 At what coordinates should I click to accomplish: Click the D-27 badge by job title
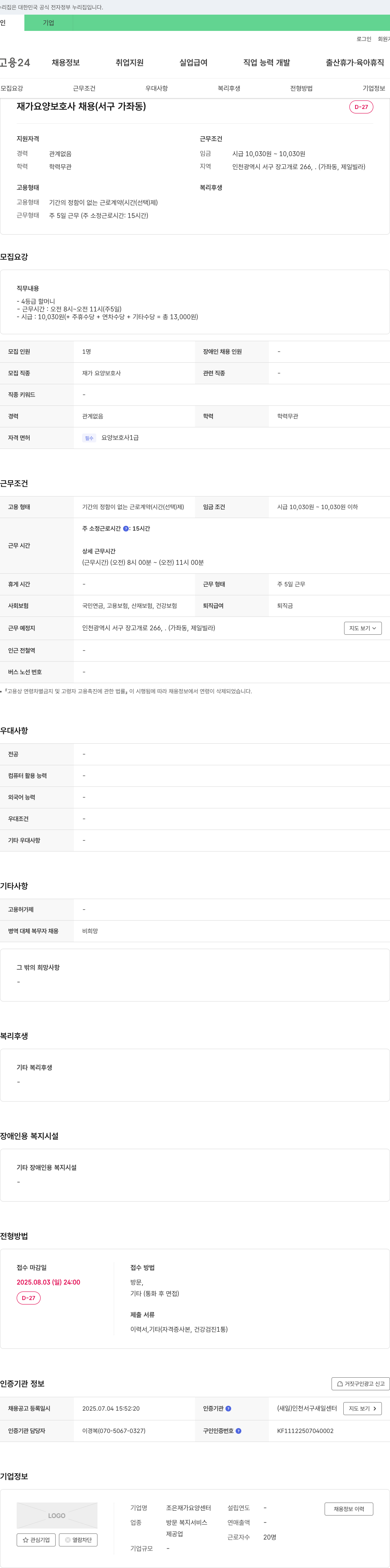tap(361, 107)
